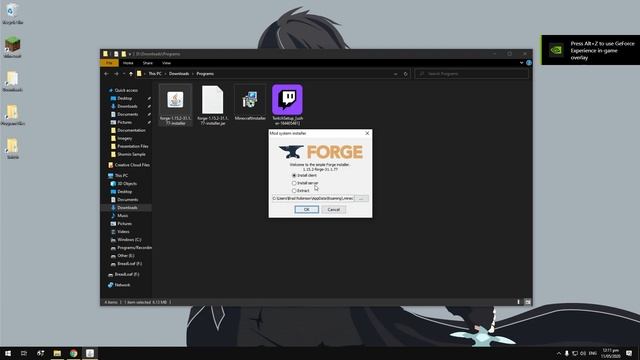Open the Windows (C:) drive
Image resolution: width=640 pixels, height=360 pixels.
[129, 240]
